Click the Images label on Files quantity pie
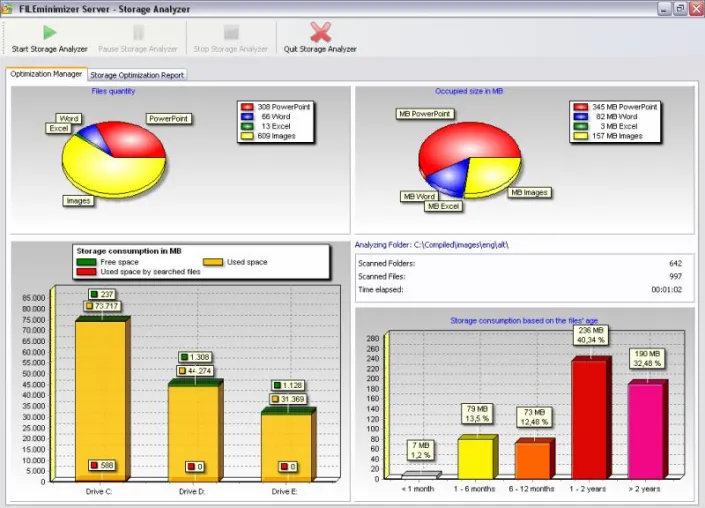This screenshot has width=705, height=508. (x=78, y=201)
